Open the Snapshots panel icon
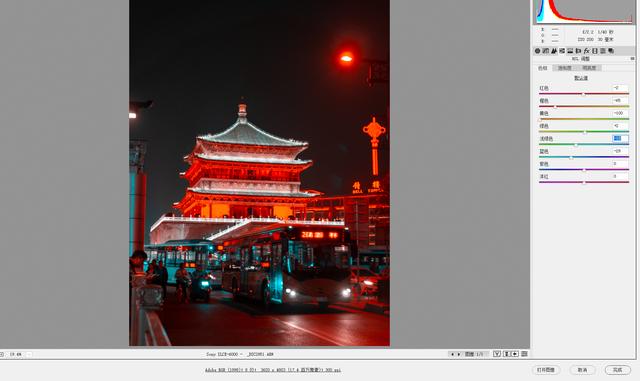The height and width of the screenshot is (381, 640). [x=611, y=51]
